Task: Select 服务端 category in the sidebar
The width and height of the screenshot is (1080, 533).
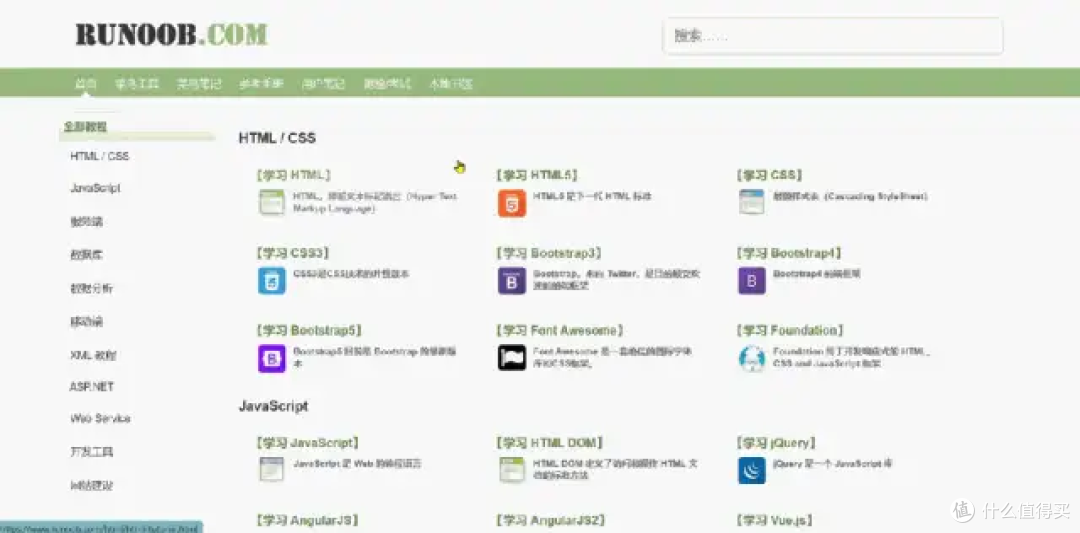Action: click(x=86, y=222)
